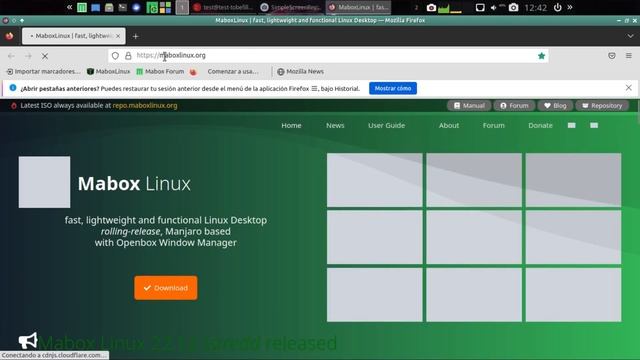Open News in site navigation

click(x=335, y=125)
